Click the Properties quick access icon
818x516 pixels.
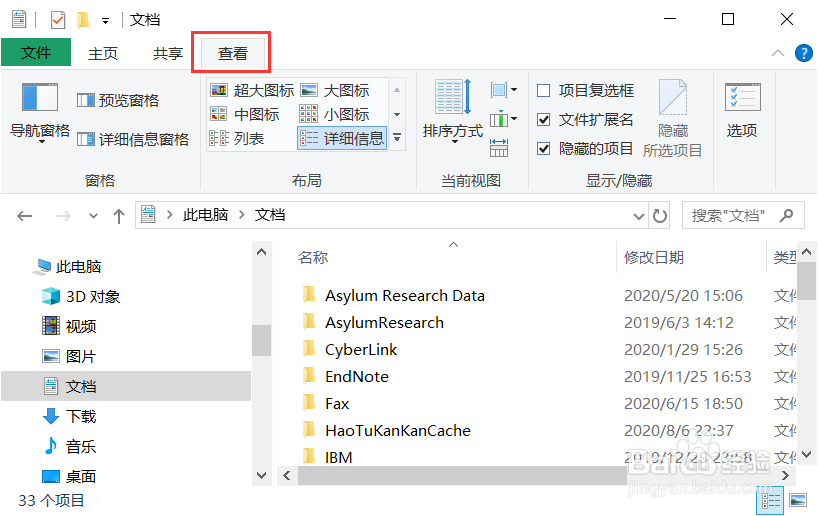57,20
